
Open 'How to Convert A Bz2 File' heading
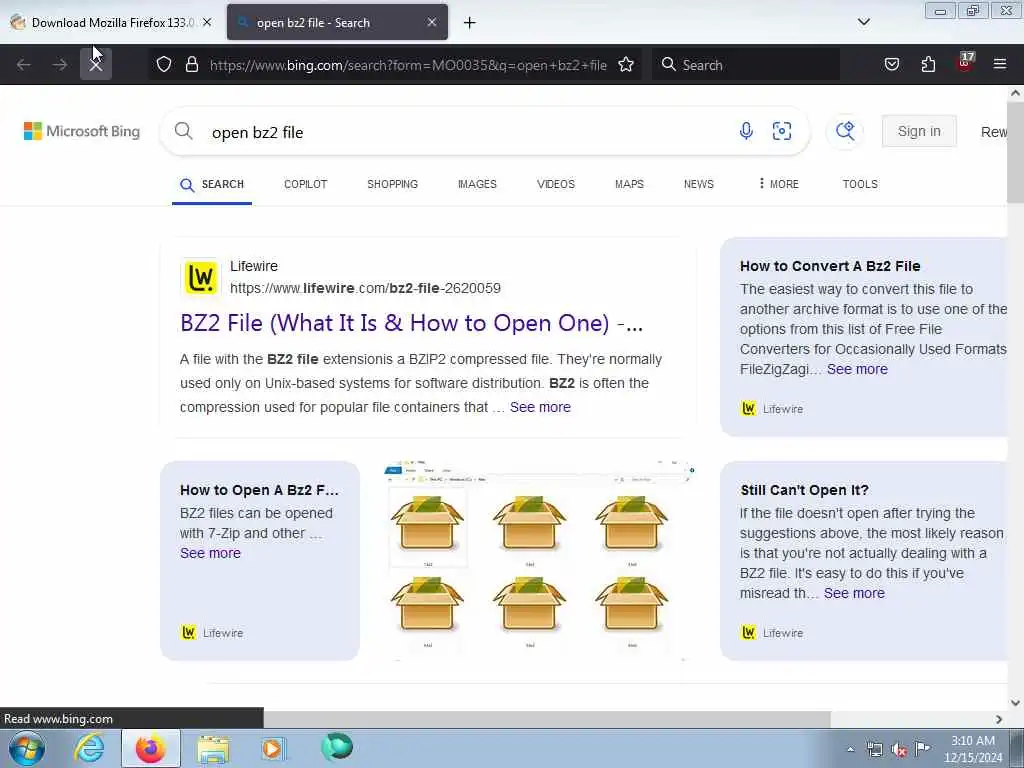click(830, 266)
